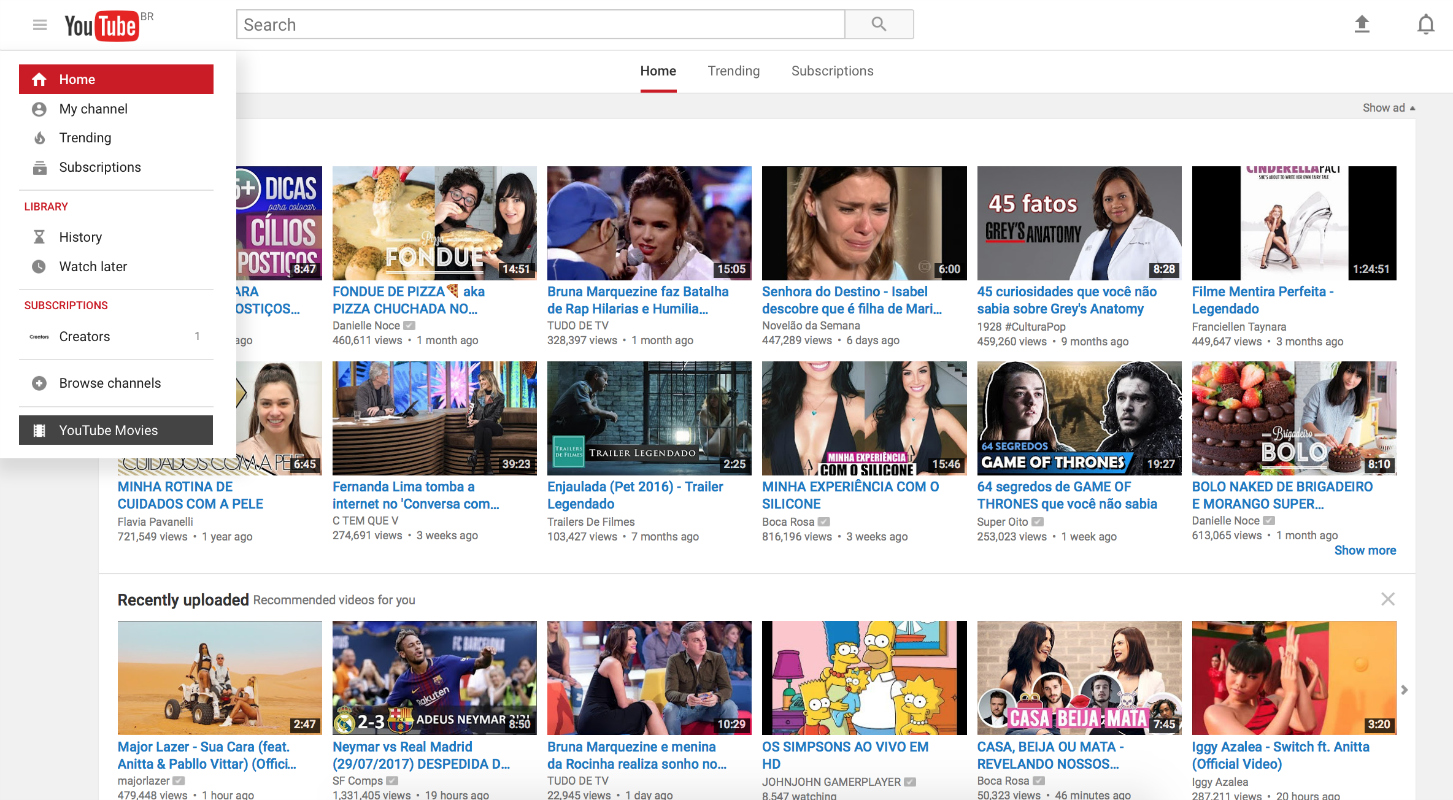
Task: Click the Show more link
Action: click(1365, 550)
